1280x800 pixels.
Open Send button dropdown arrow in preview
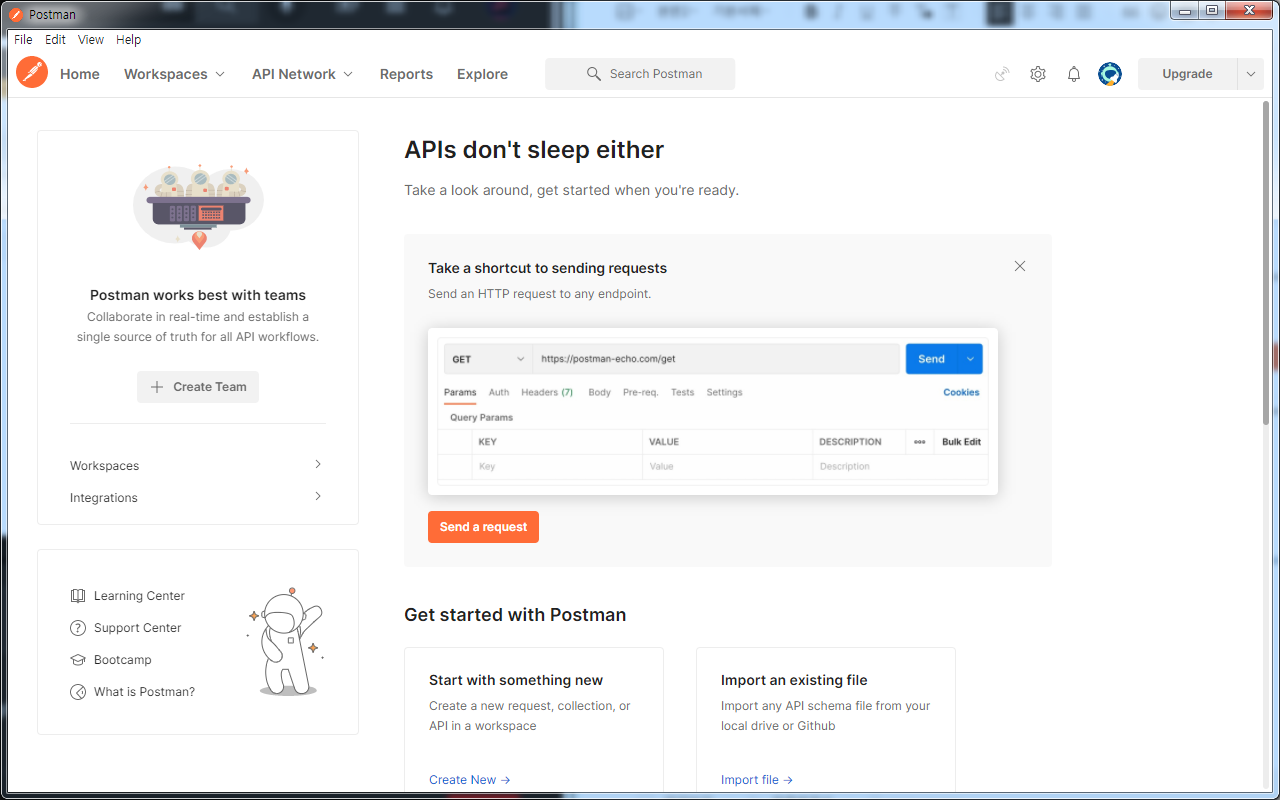click(x=970, y=359)
